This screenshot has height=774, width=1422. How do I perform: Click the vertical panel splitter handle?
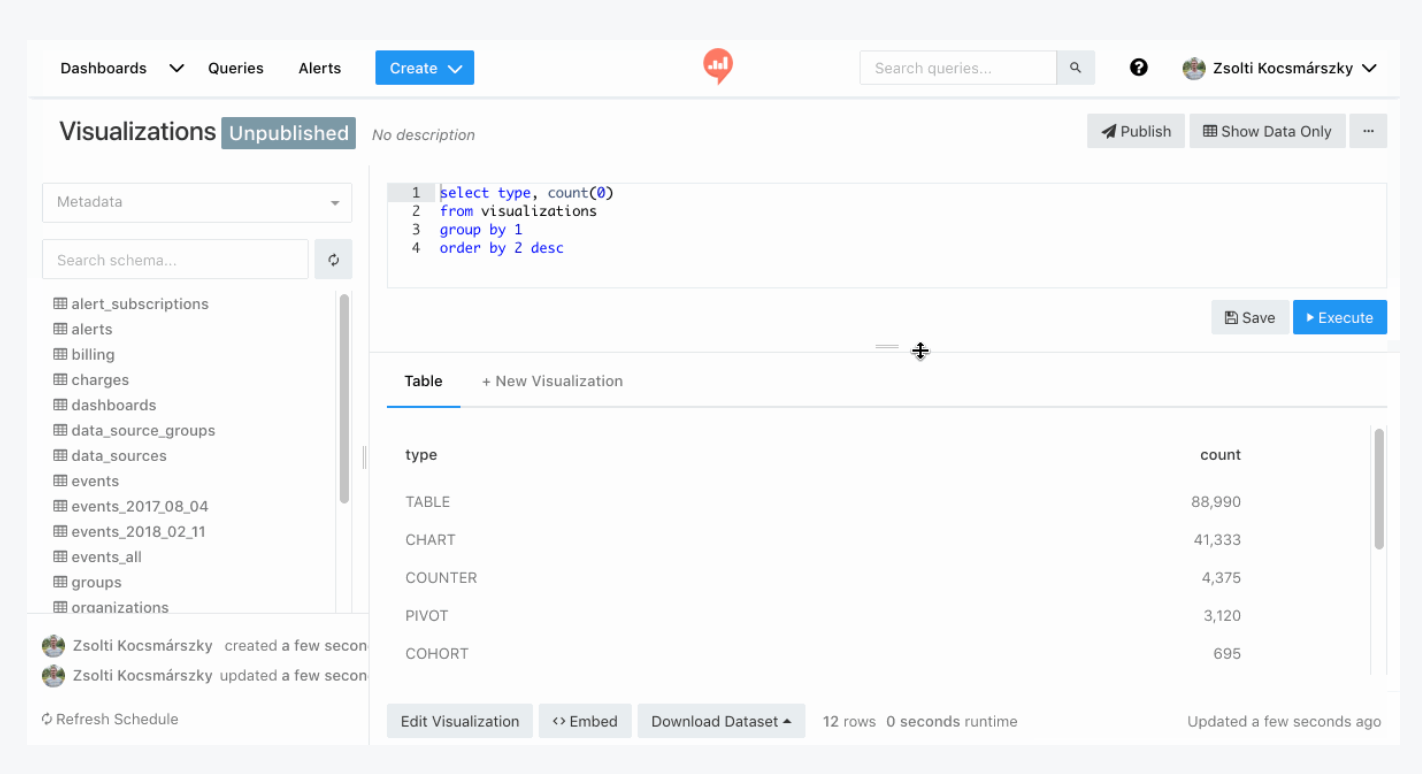coord(364,457)
